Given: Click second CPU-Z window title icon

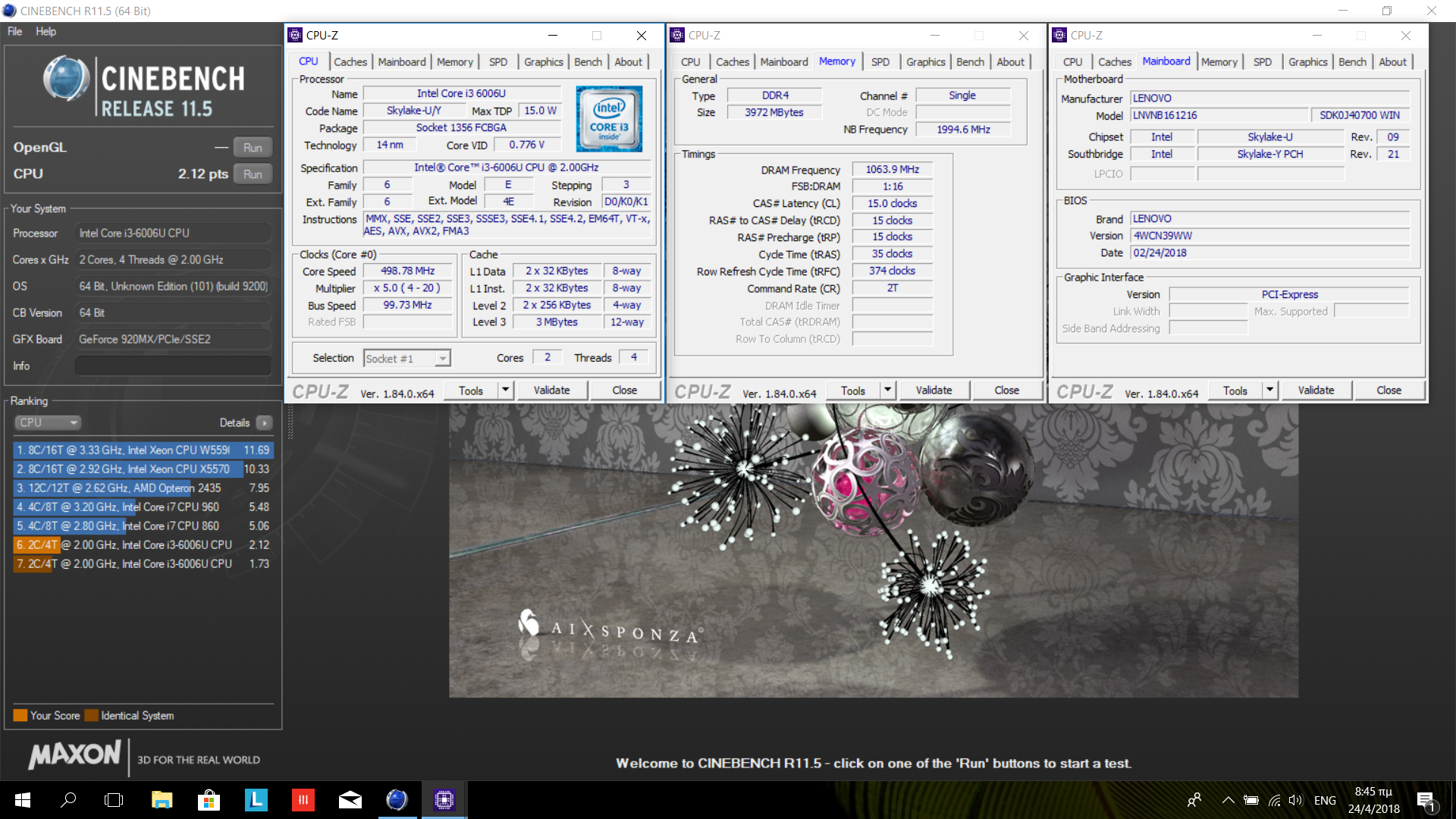Looking at the screenshot, I should (x=678, y=36).
